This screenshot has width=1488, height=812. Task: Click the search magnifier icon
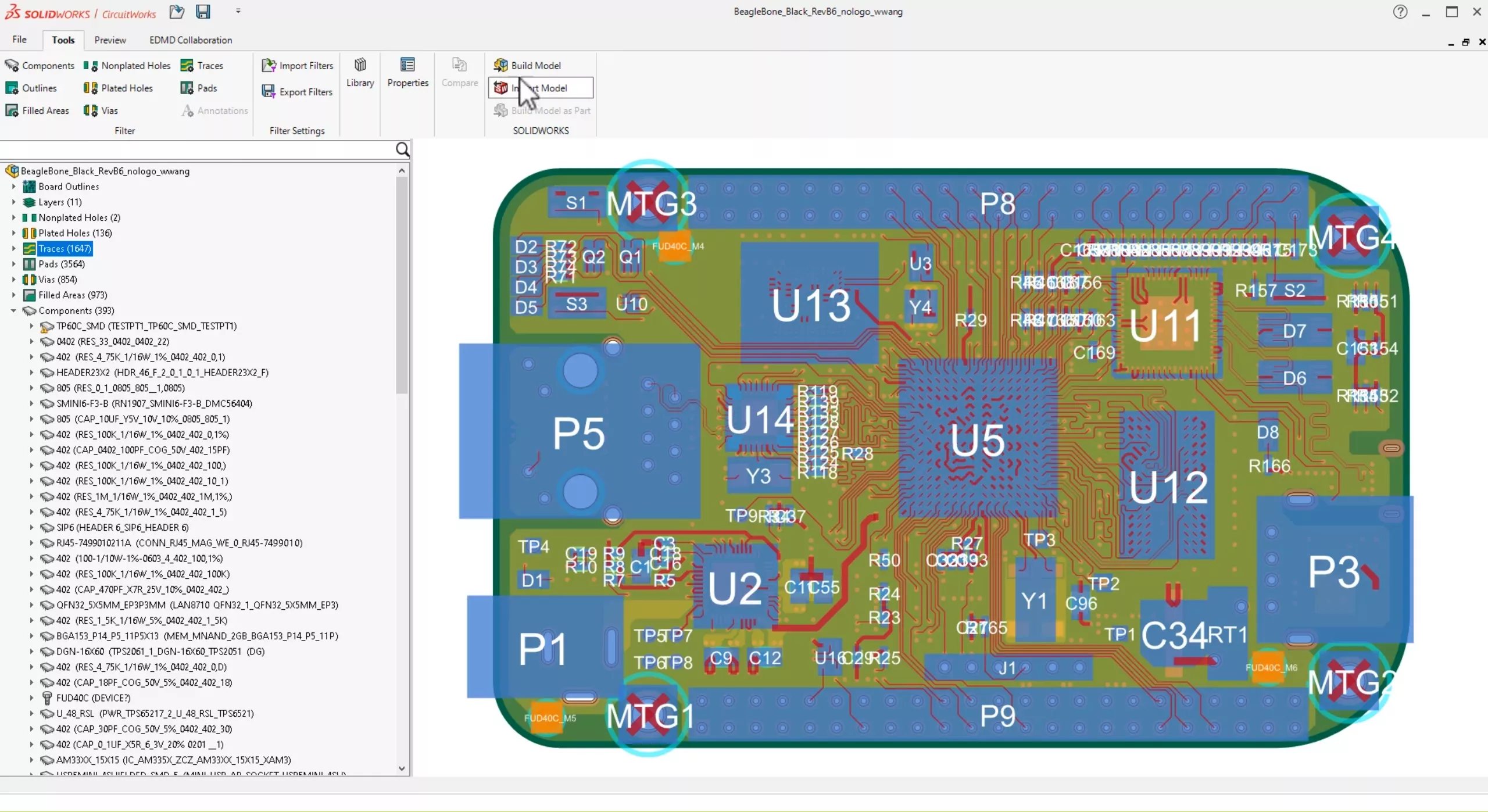[x=402, y=150]
